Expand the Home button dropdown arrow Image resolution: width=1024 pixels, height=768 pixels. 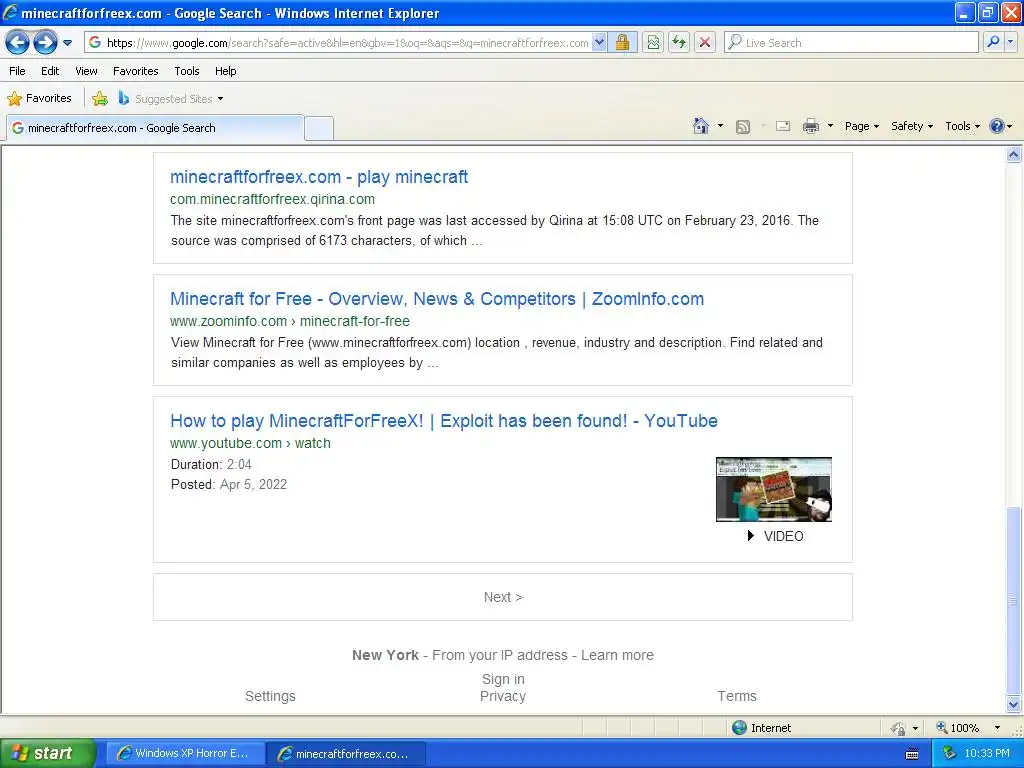click(x=720, y=126)
